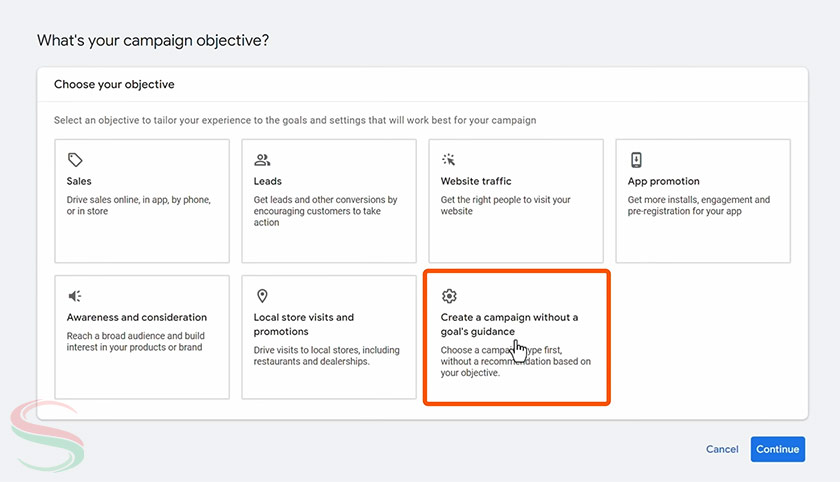This screenshot has width=840, height=482.
Task: Click the App promotion card description text
Action: coord(699,205)
